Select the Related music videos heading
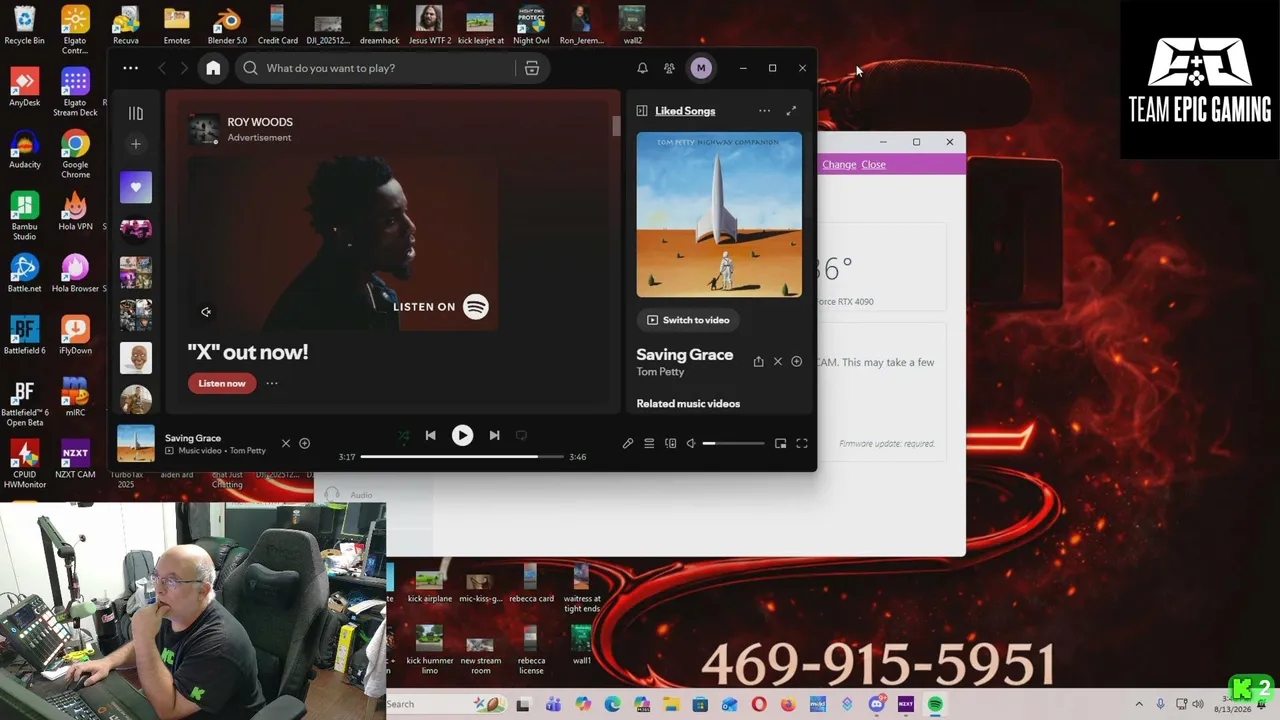 point(688,404)
